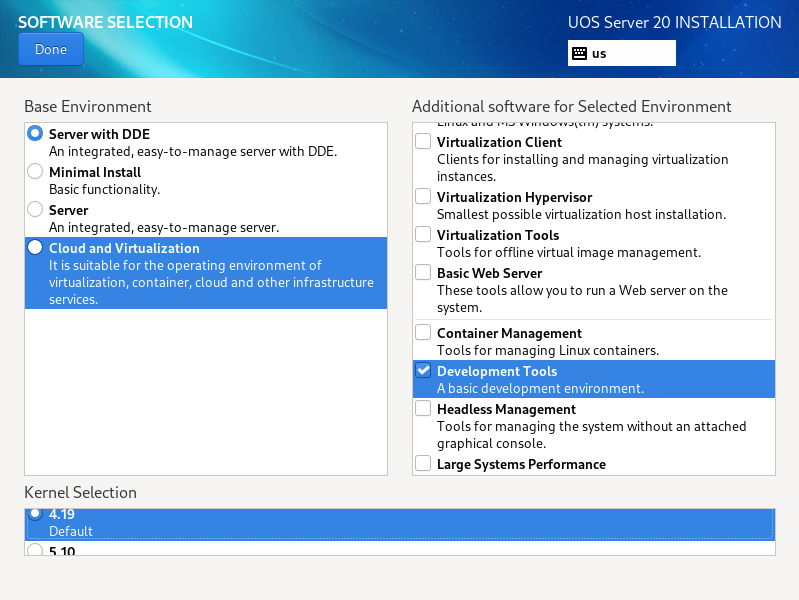This screenshot has height=600, width=799.
Task: Click the 'Cloud and Virtualization' title text
Action: (x=124, y=248)
